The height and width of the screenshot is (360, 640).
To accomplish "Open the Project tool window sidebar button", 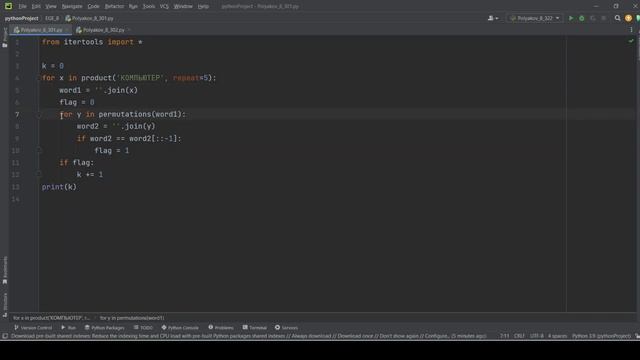I will 4,37.
